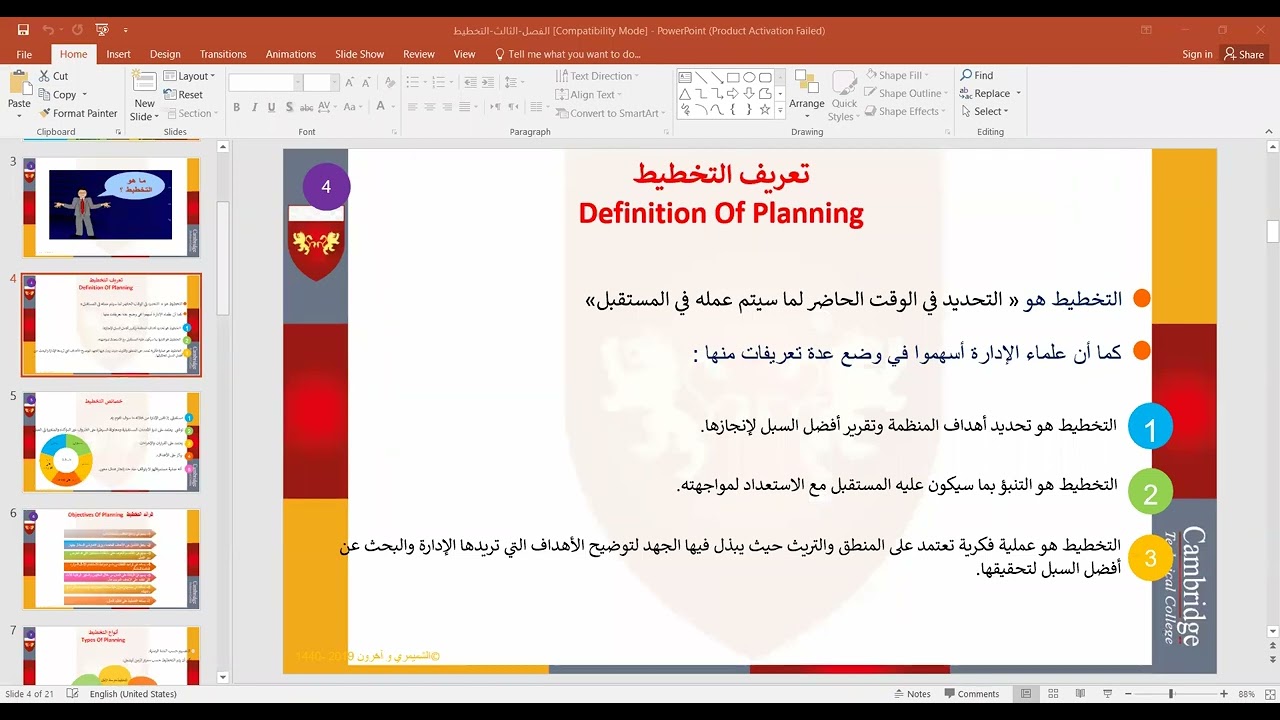Click the Notes button in status bar
Image resolution: width=1280 pixels, height=720 pixels.
pyautogui.click(x=911, y=694)
